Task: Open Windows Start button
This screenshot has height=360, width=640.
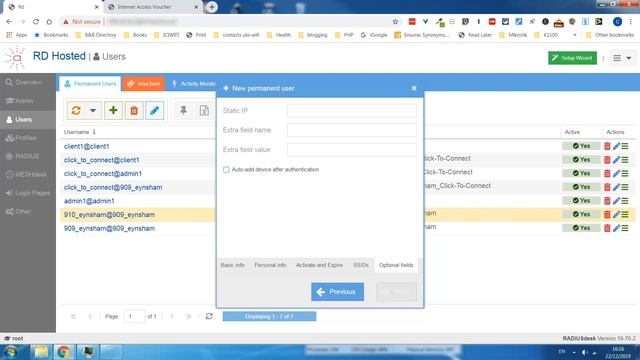Action: tap(11, 352)
